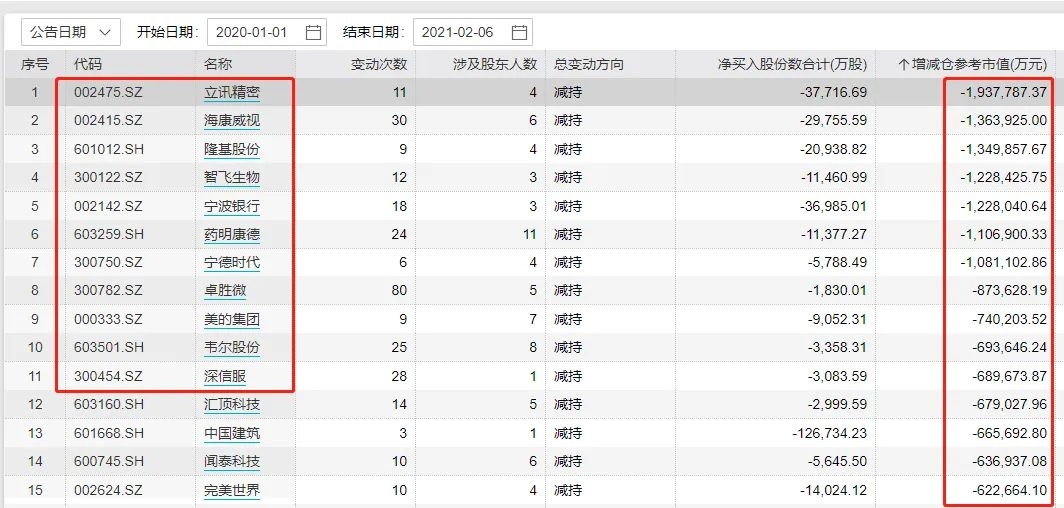Open stock link 隆基股份
The image size is (1064, 508).
[x=232, y=149]
